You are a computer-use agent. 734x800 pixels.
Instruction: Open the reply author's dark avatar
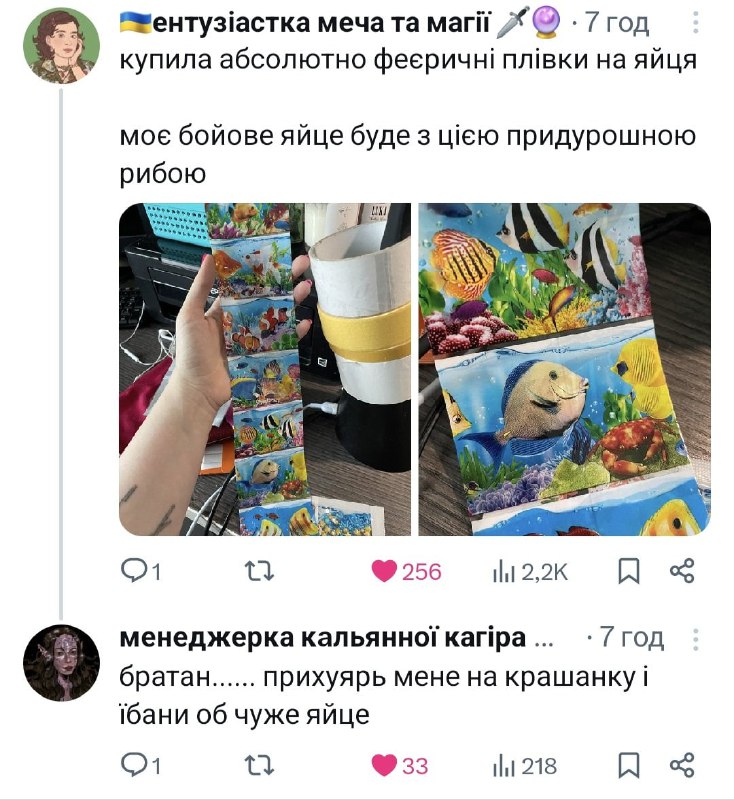[x=61, y=662]
